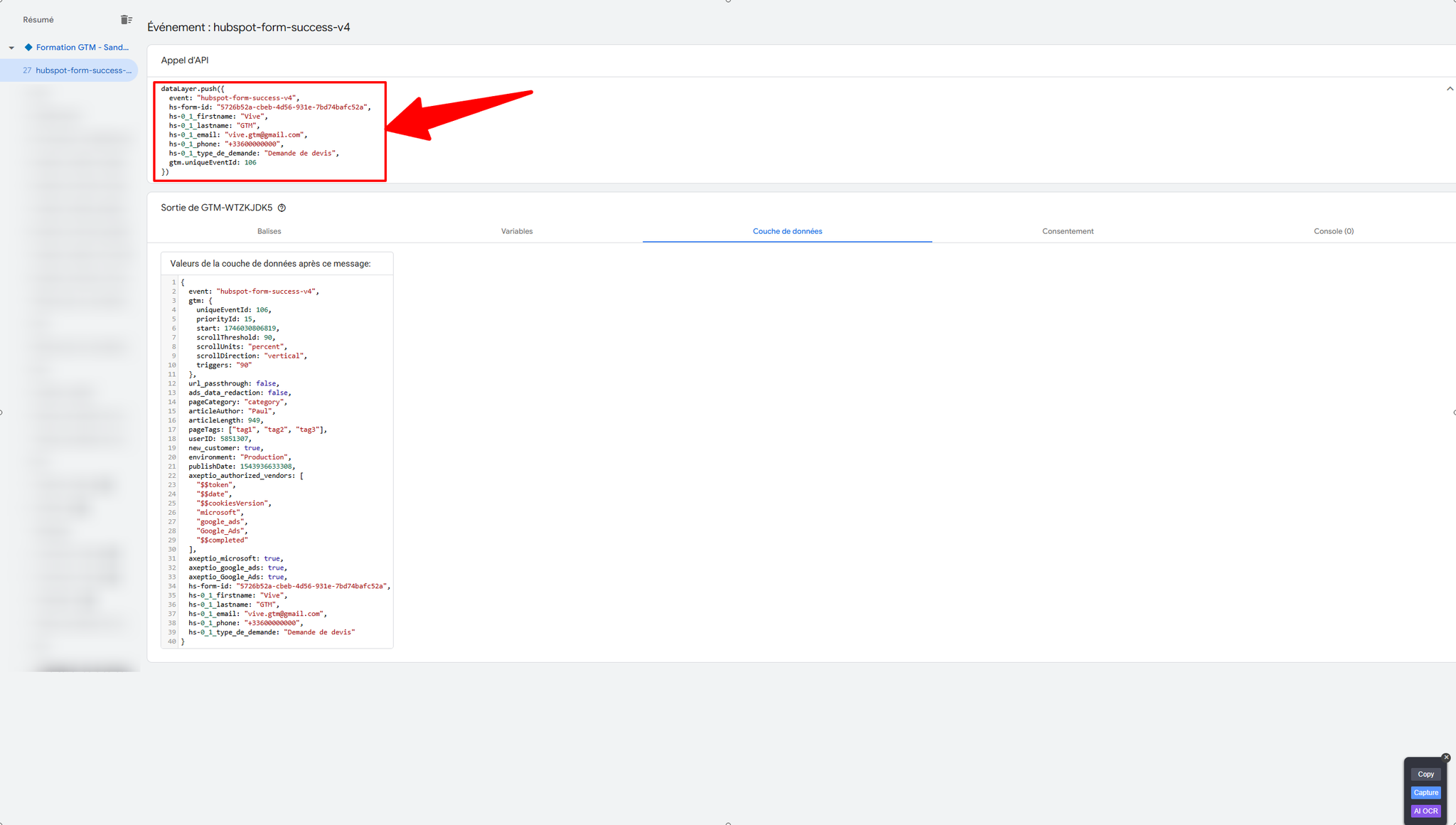Collapse the Appel d'API panel chevron
Viewport: 1456px width, 825px height.
pyautogui.click(x=1450, y=90)
